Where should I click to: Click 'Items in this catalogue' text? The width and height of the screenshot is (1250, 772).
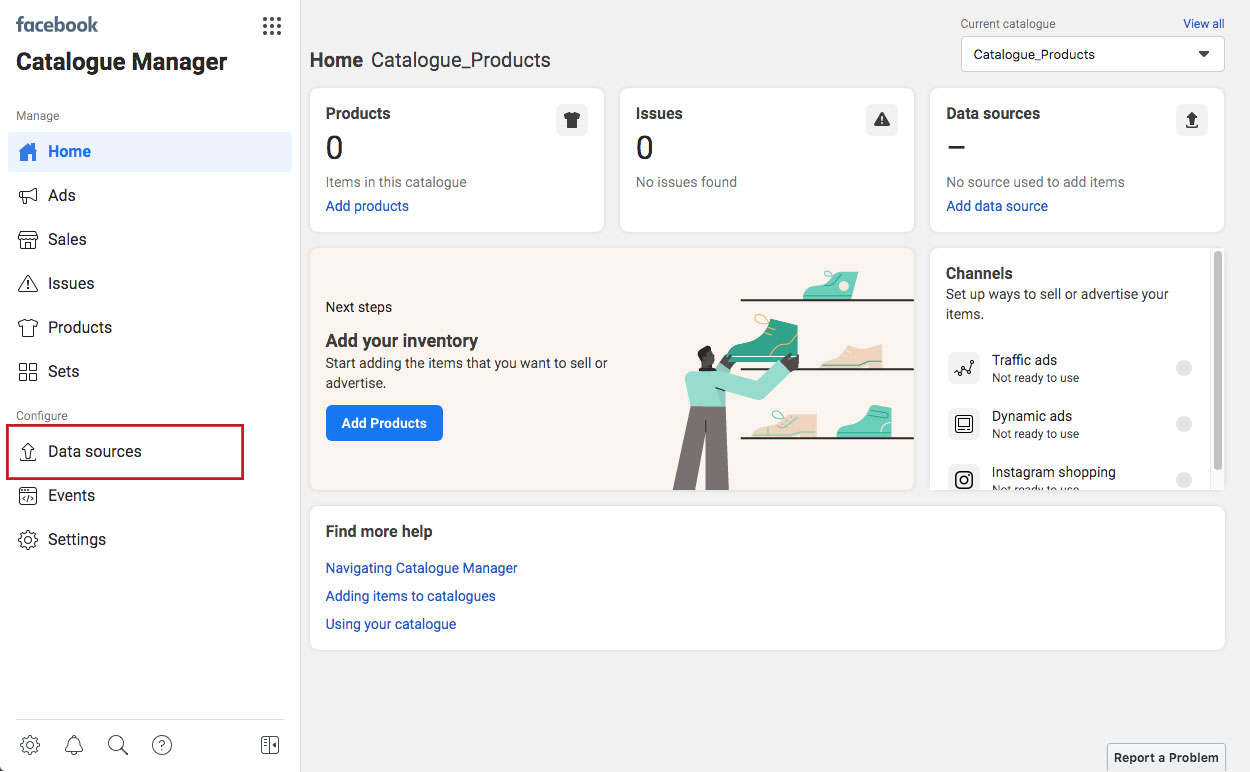[x=396, y=182]
